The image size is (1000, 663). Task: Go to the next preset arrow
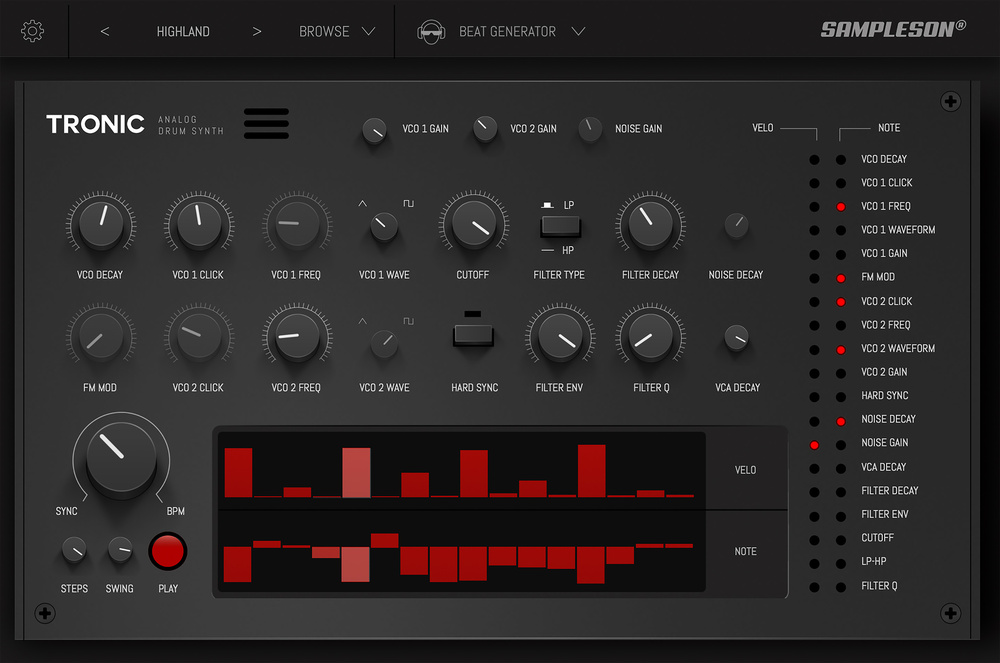tap(256, 31)
